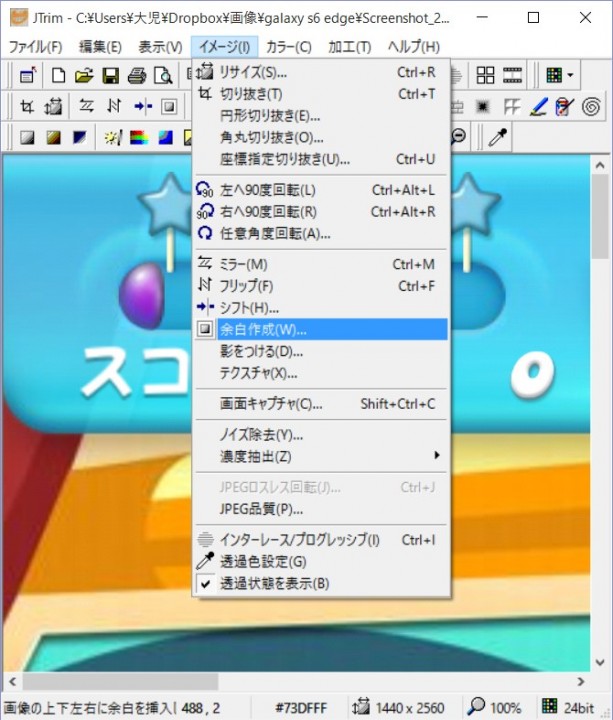Screen dimensions: 613x720
Task: Choose テクスチャ(X)... menu entry
Action: click(x=321, y=373)
